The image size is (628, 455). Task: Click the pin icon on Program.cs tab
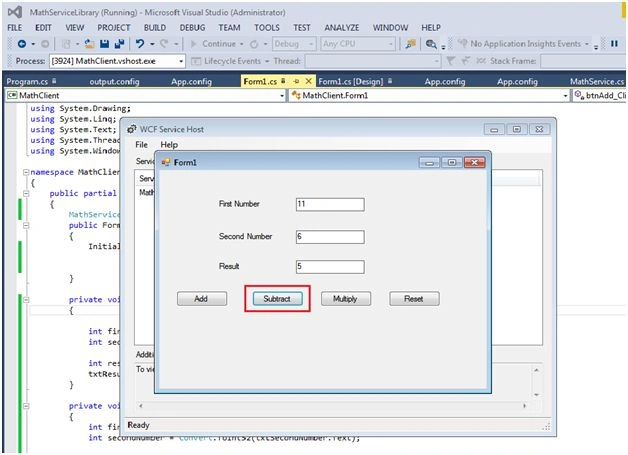(54, 81)
